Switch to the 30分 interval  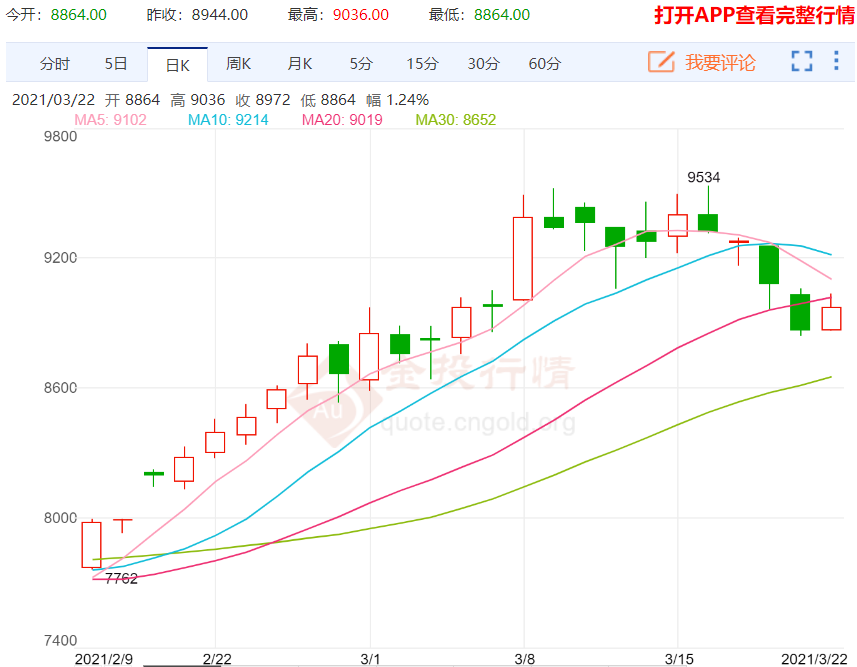[x=483, y=64]
